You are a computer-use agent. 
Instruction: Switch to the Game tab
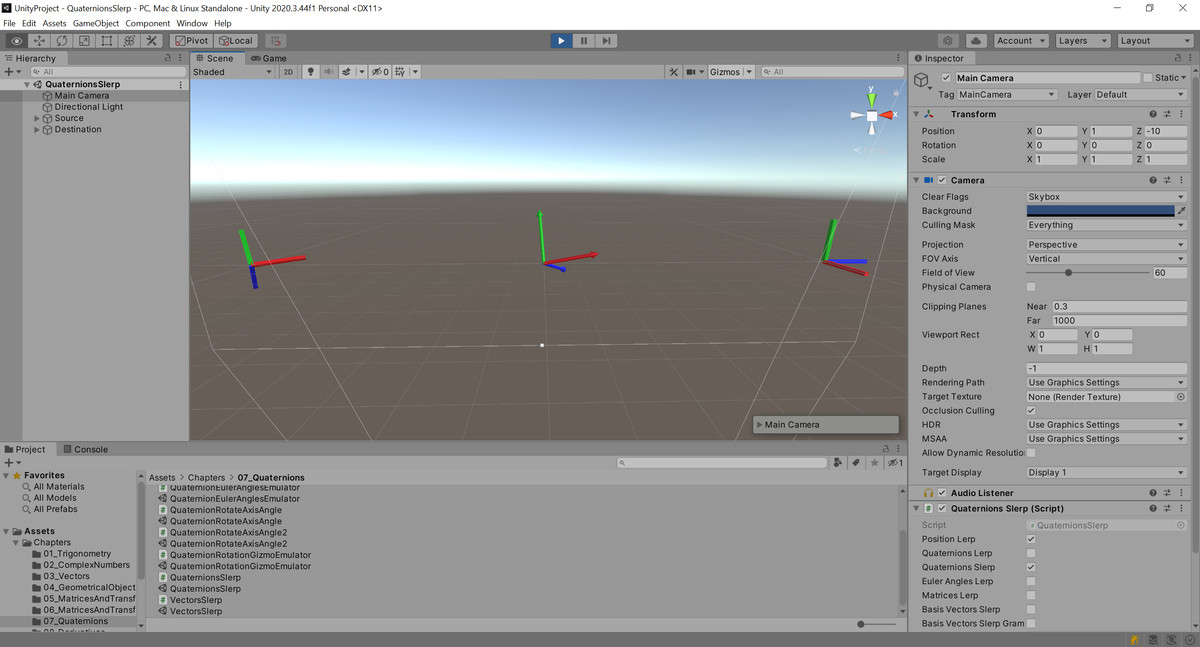click(269, 59)
